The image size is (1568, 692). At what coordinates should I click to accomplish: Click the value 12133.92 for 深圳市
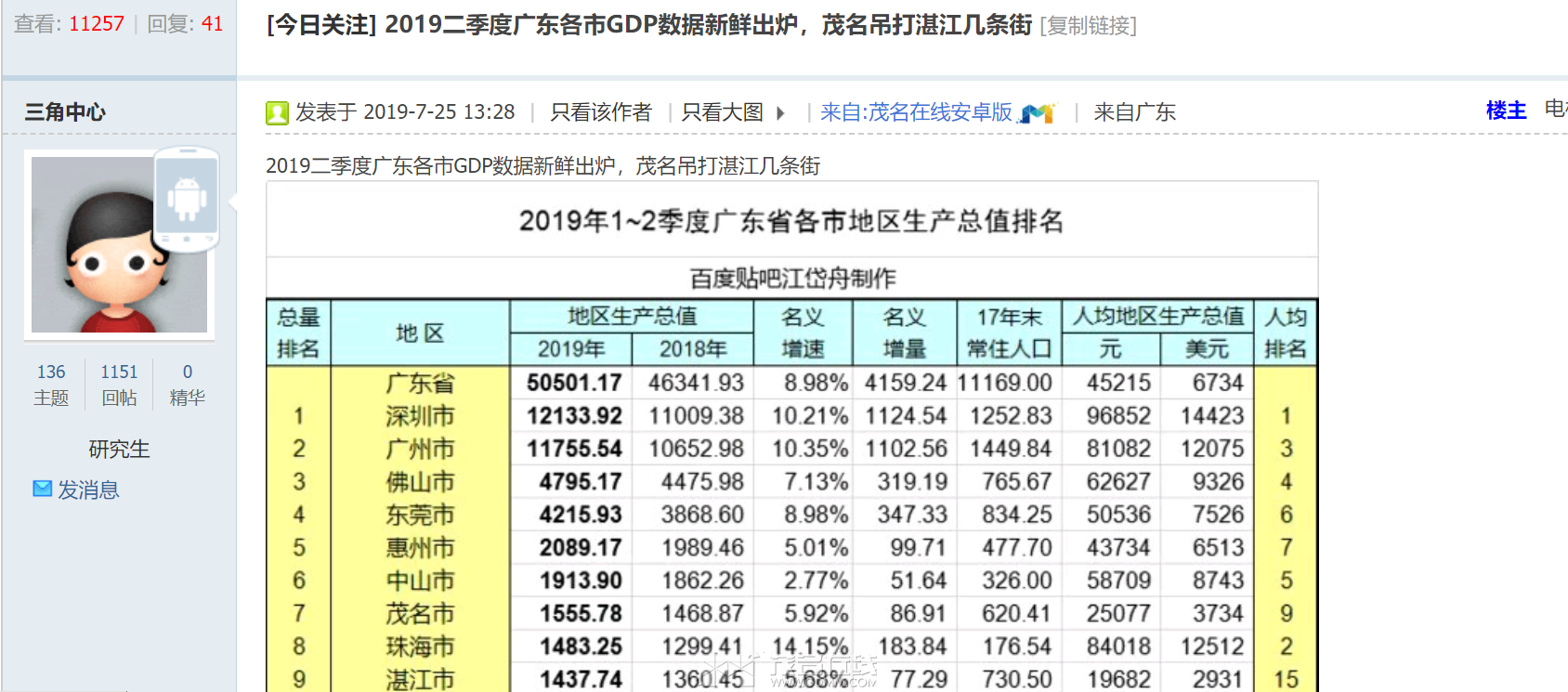[574, 416]
